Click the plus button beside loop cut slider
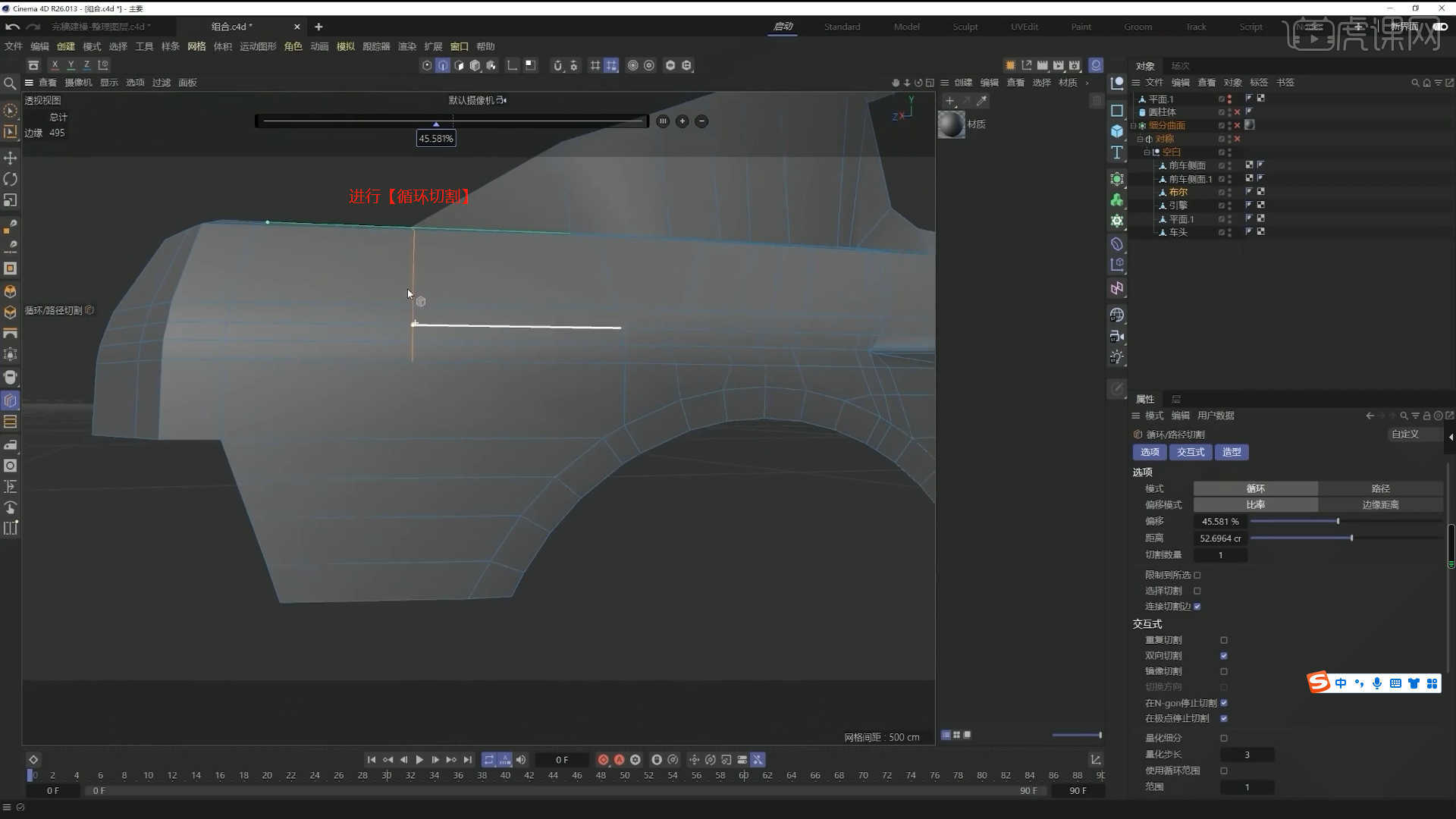Screen dimensions: 1456x819 pos(682,121)
